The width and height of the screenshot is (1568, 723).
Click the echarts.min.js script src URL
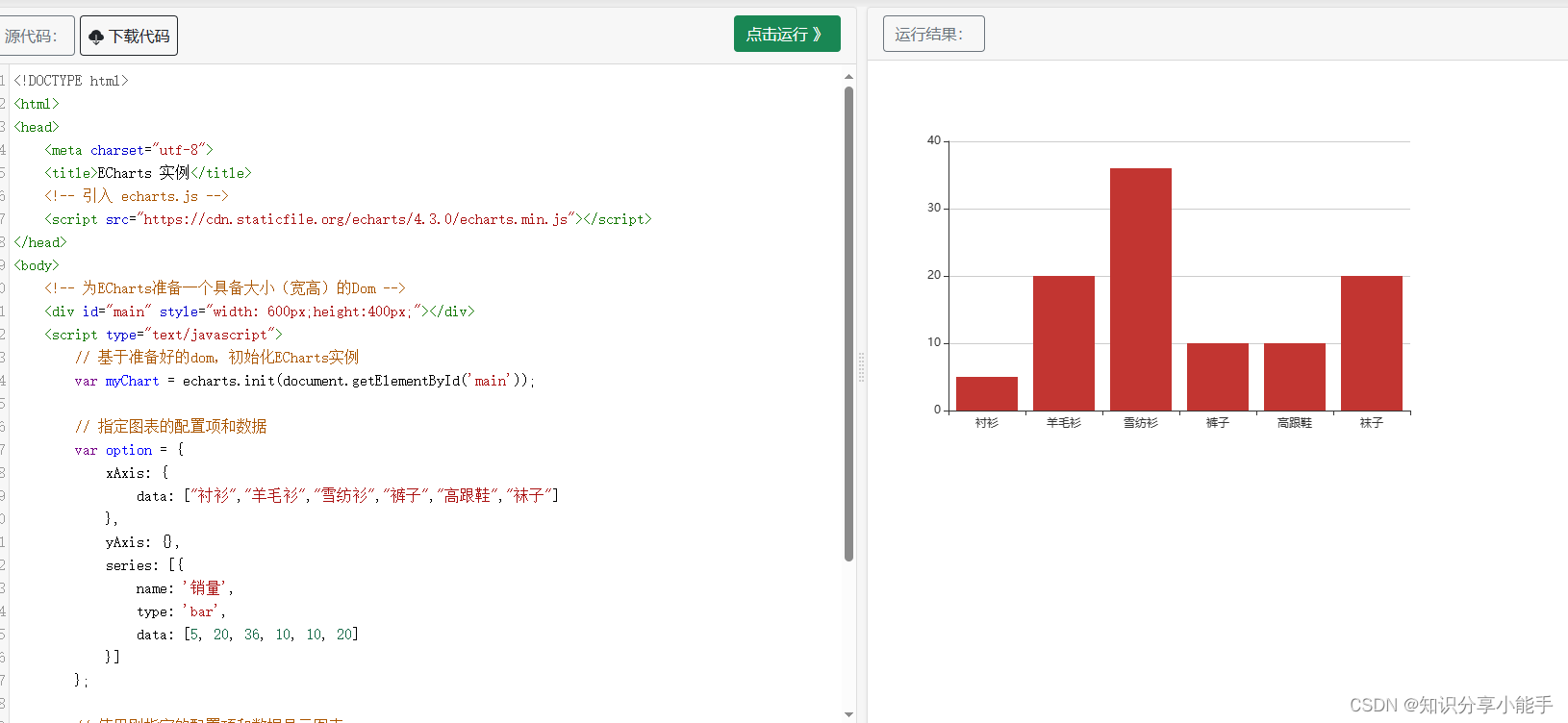click(356, 219)
